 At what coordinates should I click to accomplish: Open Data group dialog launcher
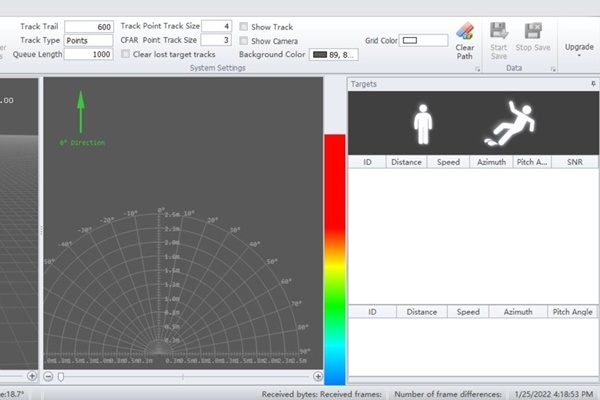[553, 69]
